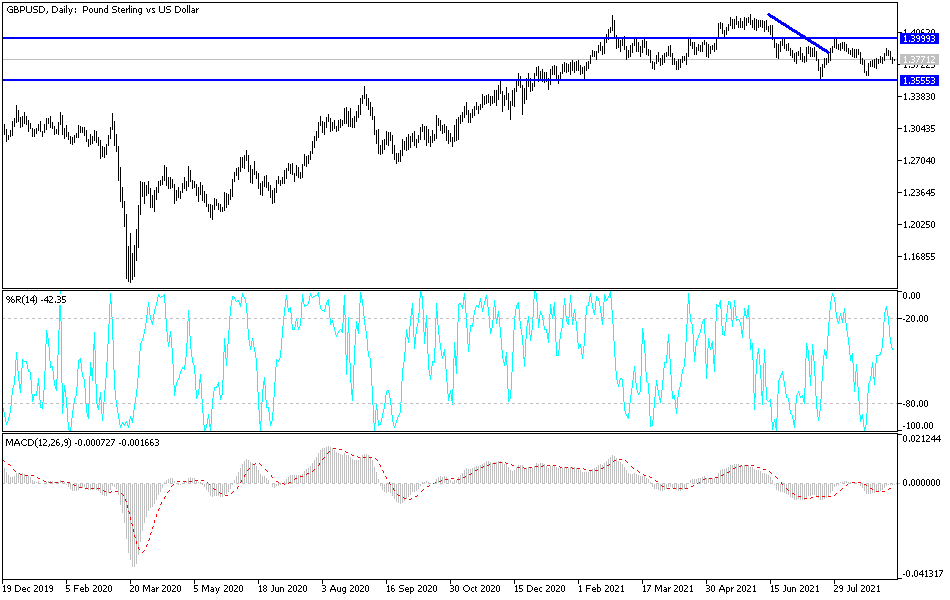Click the March 2020 crash low candle
950x600 pixels.
coord(130,272)
